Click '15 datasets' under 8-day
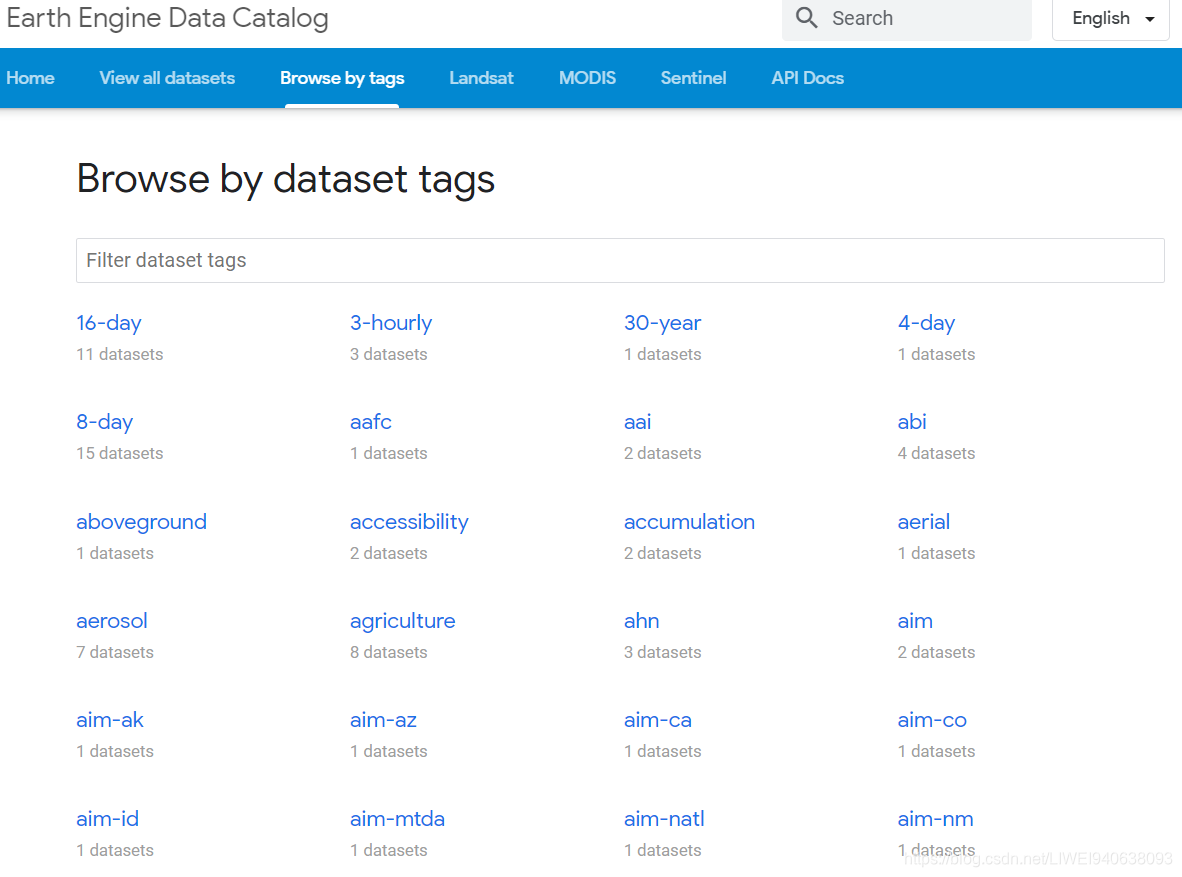The height and width of the screenshot is (877, 1182). point(120,453)
